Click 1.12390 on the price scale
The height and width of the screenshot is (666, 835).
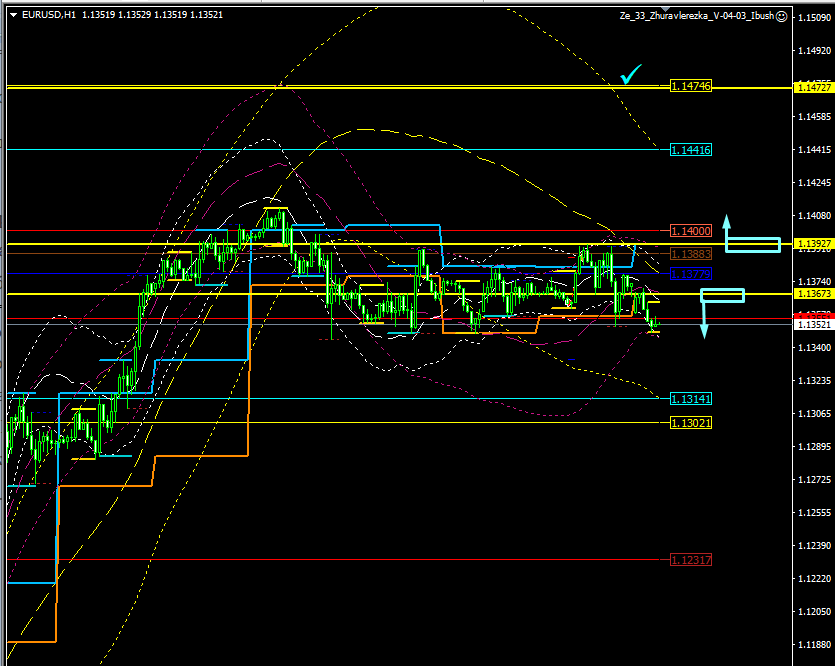pos(814,546)
